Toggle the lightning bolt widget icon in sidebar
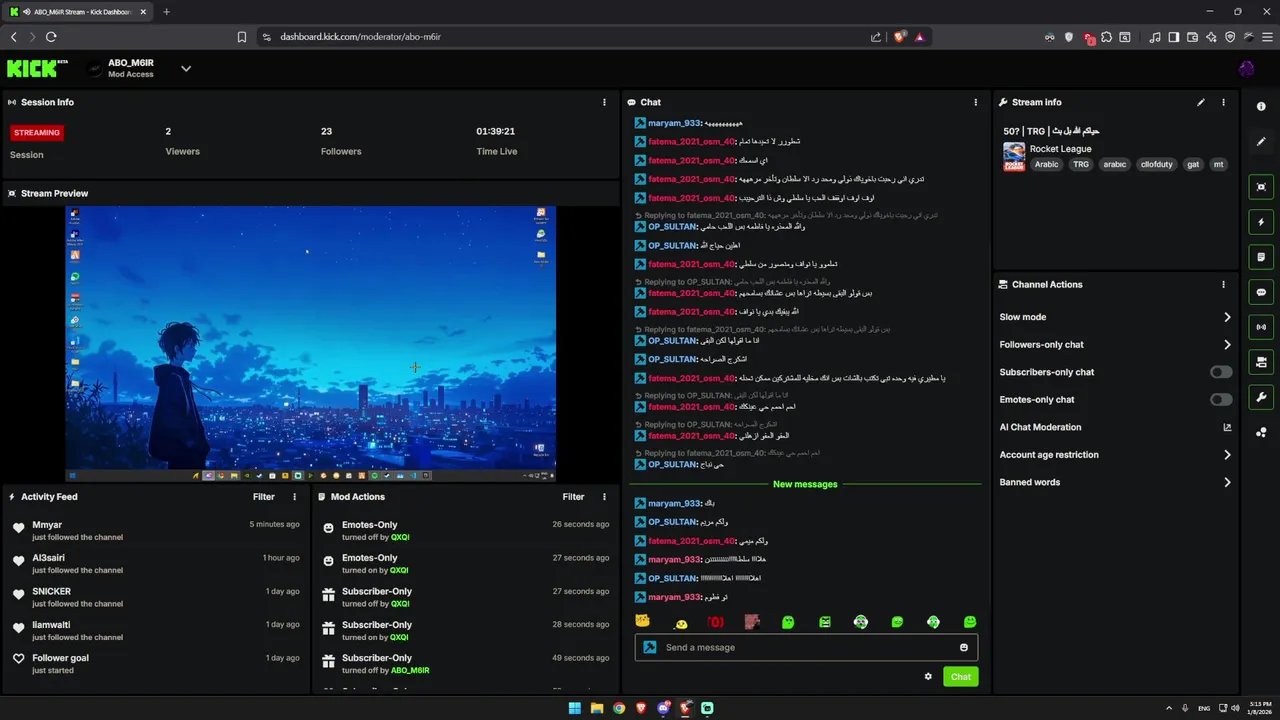 pos(1261,222)
